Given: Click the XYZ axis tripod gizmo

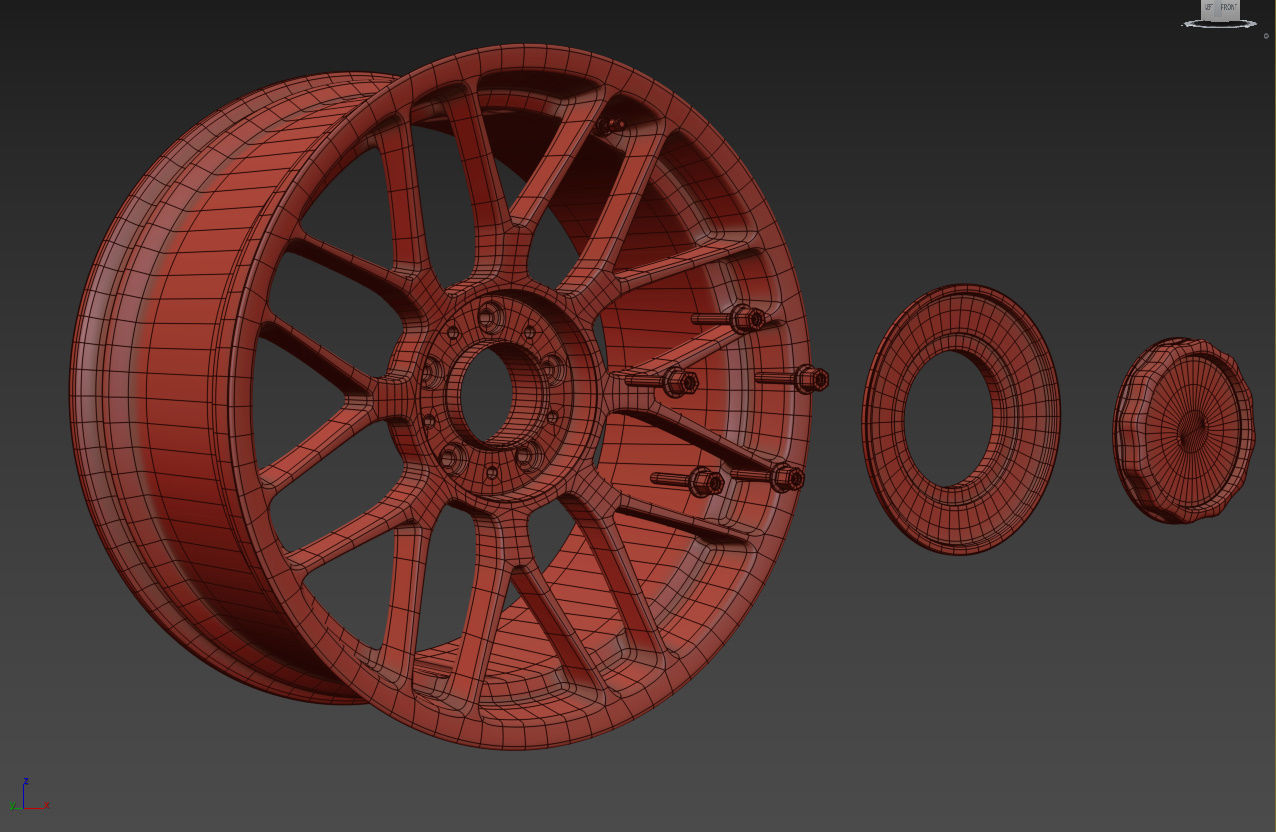Looking at the screenshot, I should click(x=30, y=795).
